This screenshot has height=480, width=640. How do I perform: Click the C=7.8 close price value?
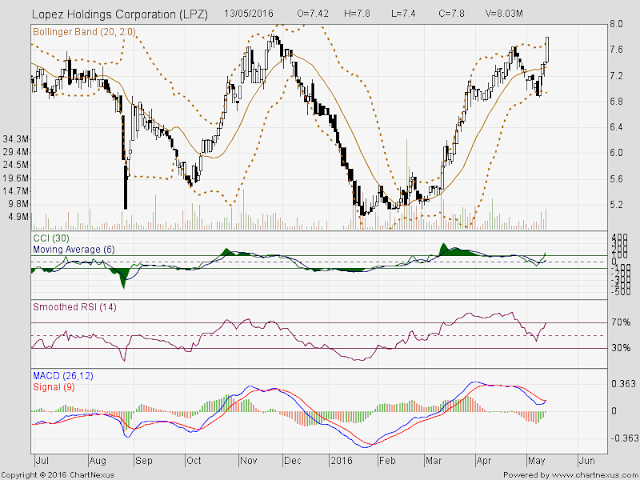pos(451,13)
